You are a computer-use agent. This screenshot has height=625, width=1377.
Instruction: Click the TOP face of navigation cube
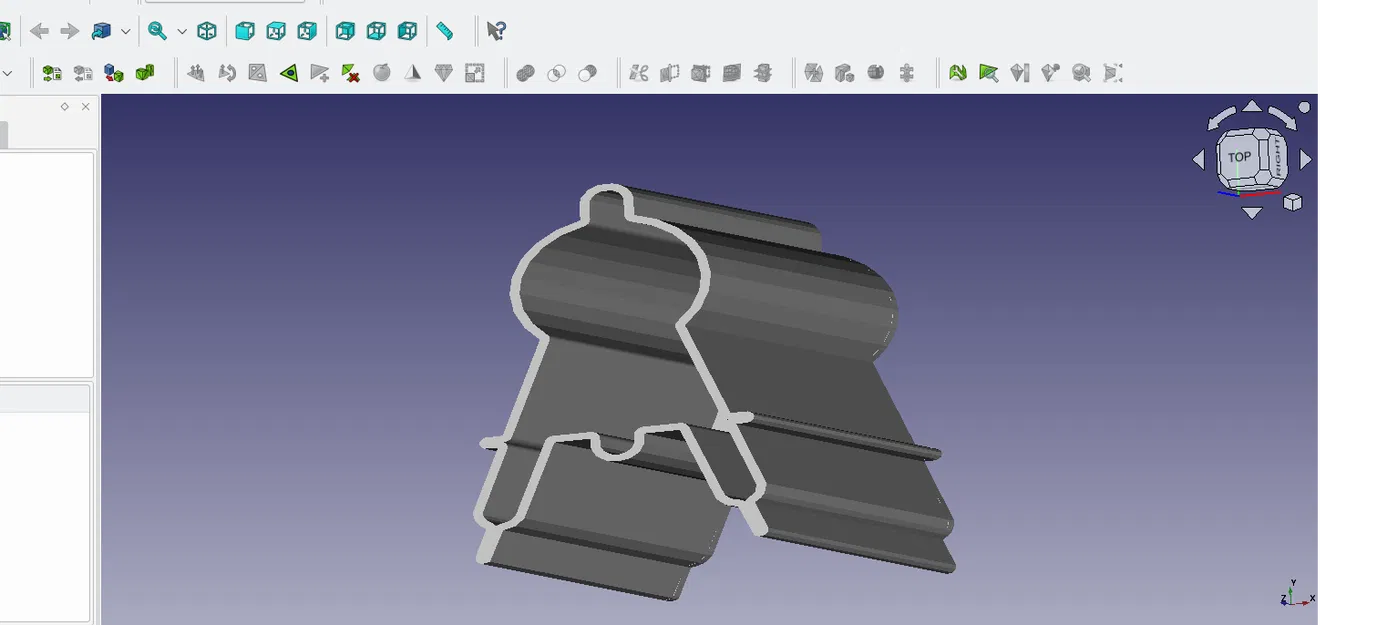pyautogui.click(x=1240, y=156)
